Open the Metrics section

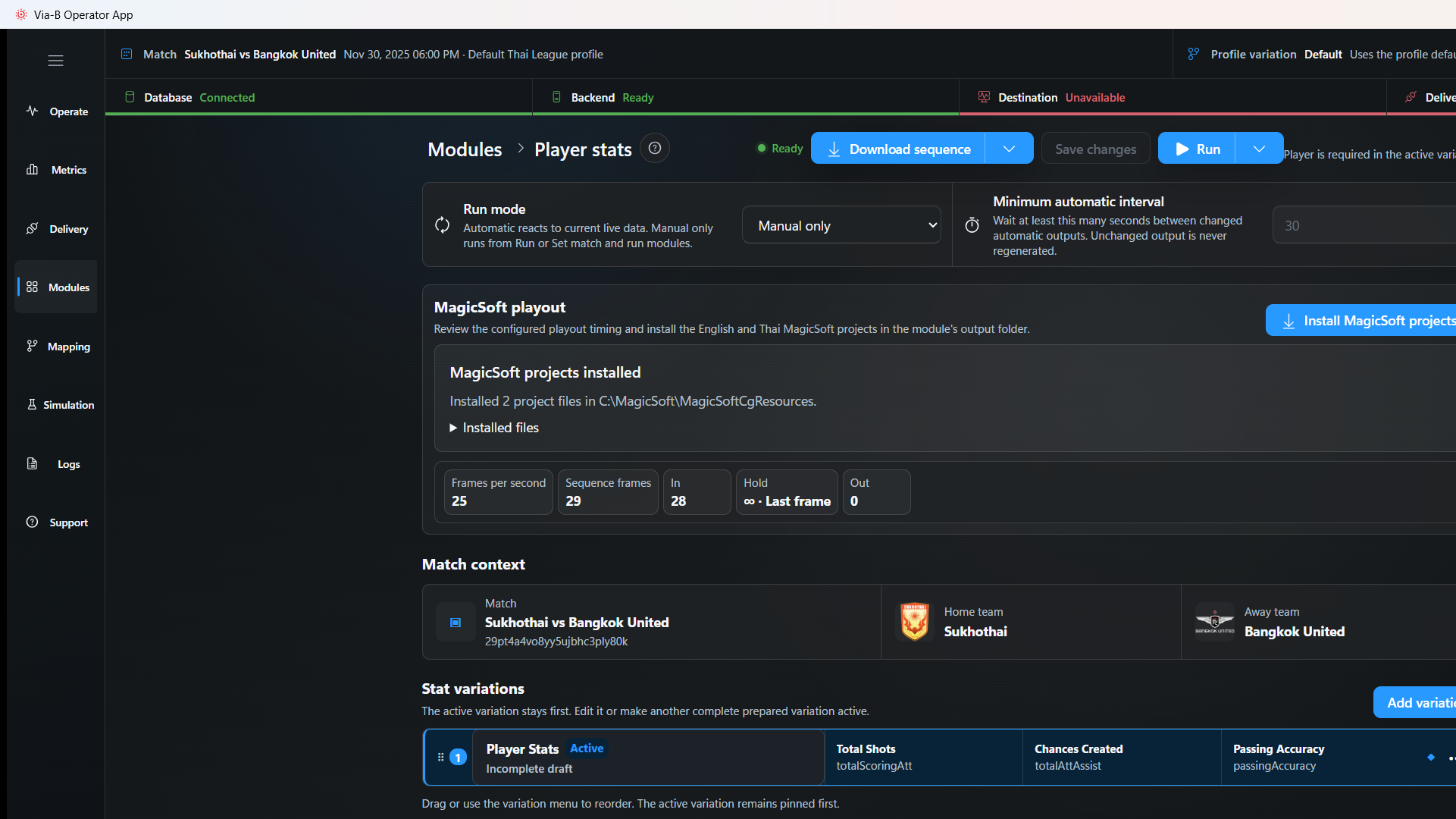pos(56,170)
